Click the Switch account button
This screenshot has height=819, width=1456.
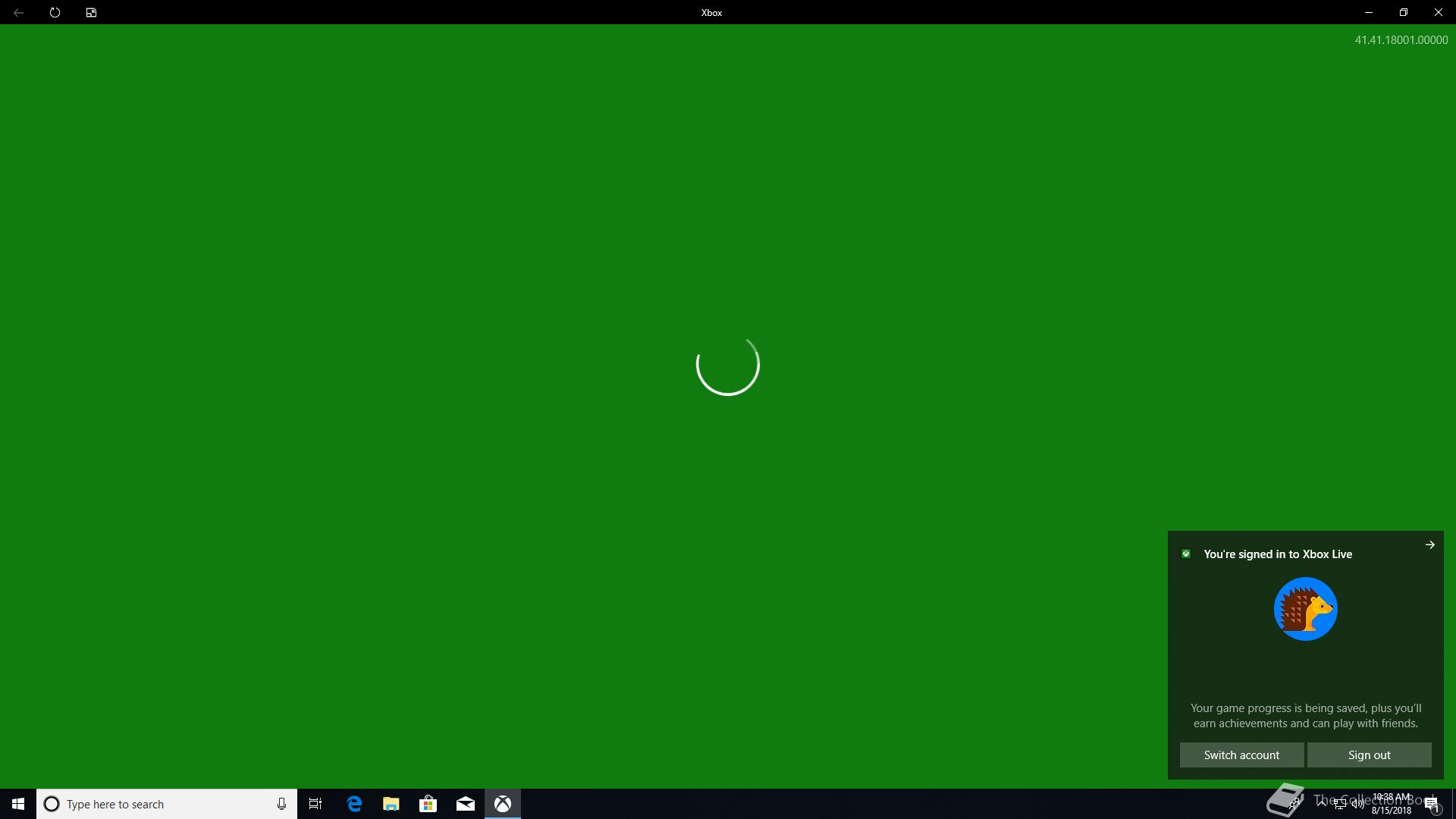pyautogui.click(x=1241, y=755)
